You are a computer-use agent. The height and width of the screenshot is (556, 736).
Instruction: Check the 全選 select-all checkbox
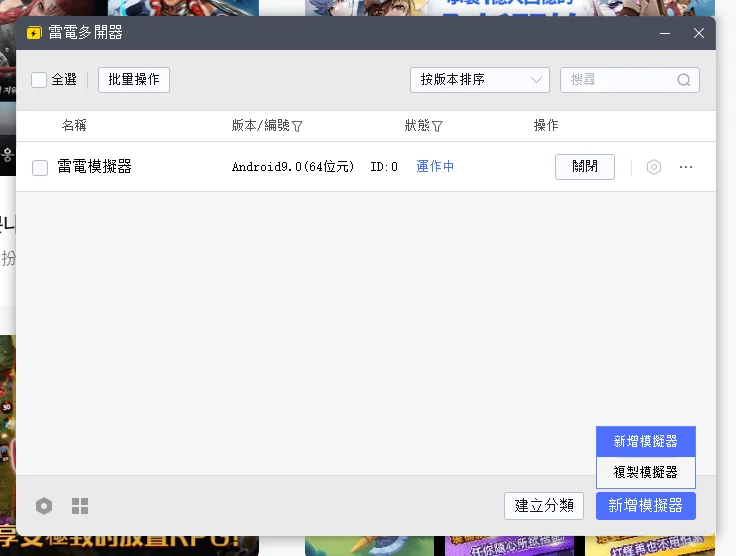(x=39, y=80)
